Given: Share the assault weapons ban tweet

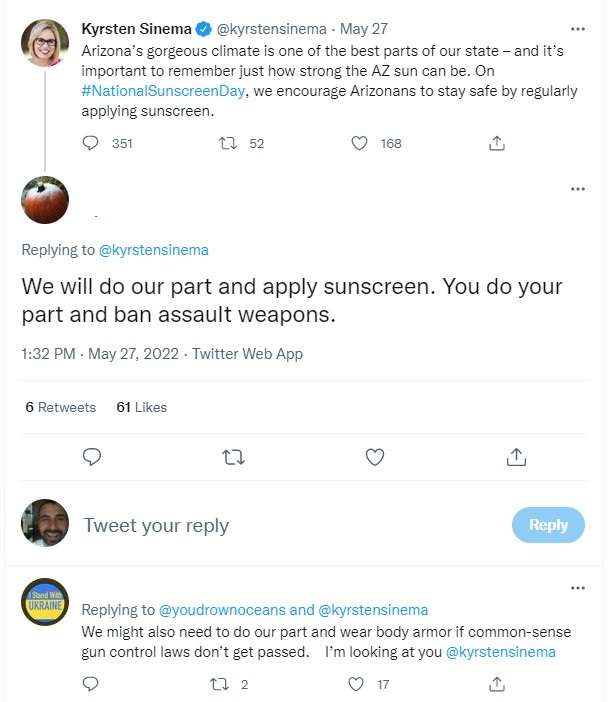Looking at the screenshot, I should [x=516, y=457].
